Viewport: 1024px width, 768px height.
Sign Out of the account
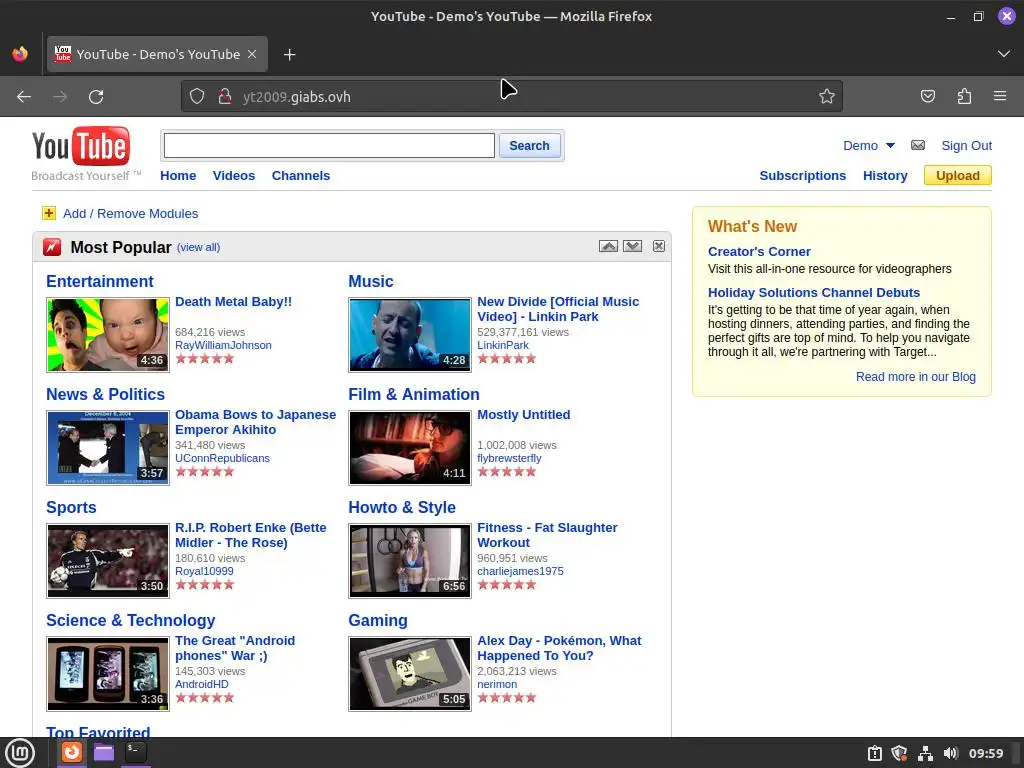[x=967, y=146]
